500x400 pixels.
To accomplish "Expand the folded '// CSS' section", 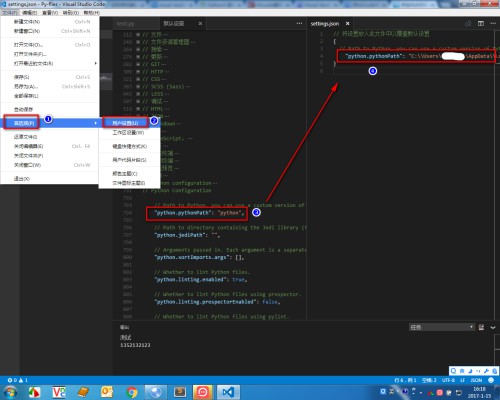I will pyautogui.click(x=138, y=79).
